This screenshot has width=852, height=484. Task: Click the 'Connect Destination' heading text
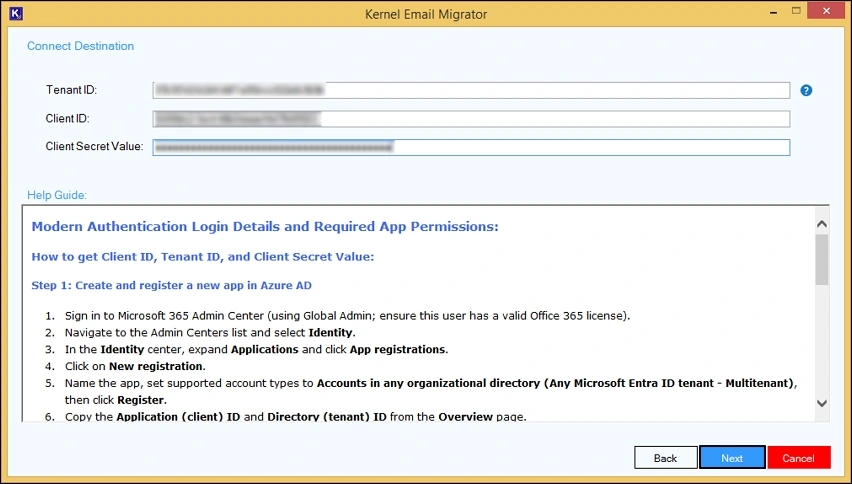coord(80,46)
